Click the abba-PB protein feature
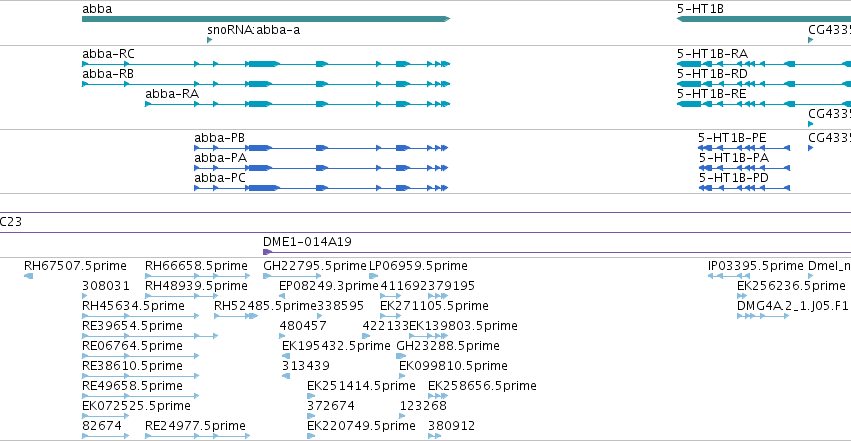Viewport: 851px width, 441px height. click(321, 148)
